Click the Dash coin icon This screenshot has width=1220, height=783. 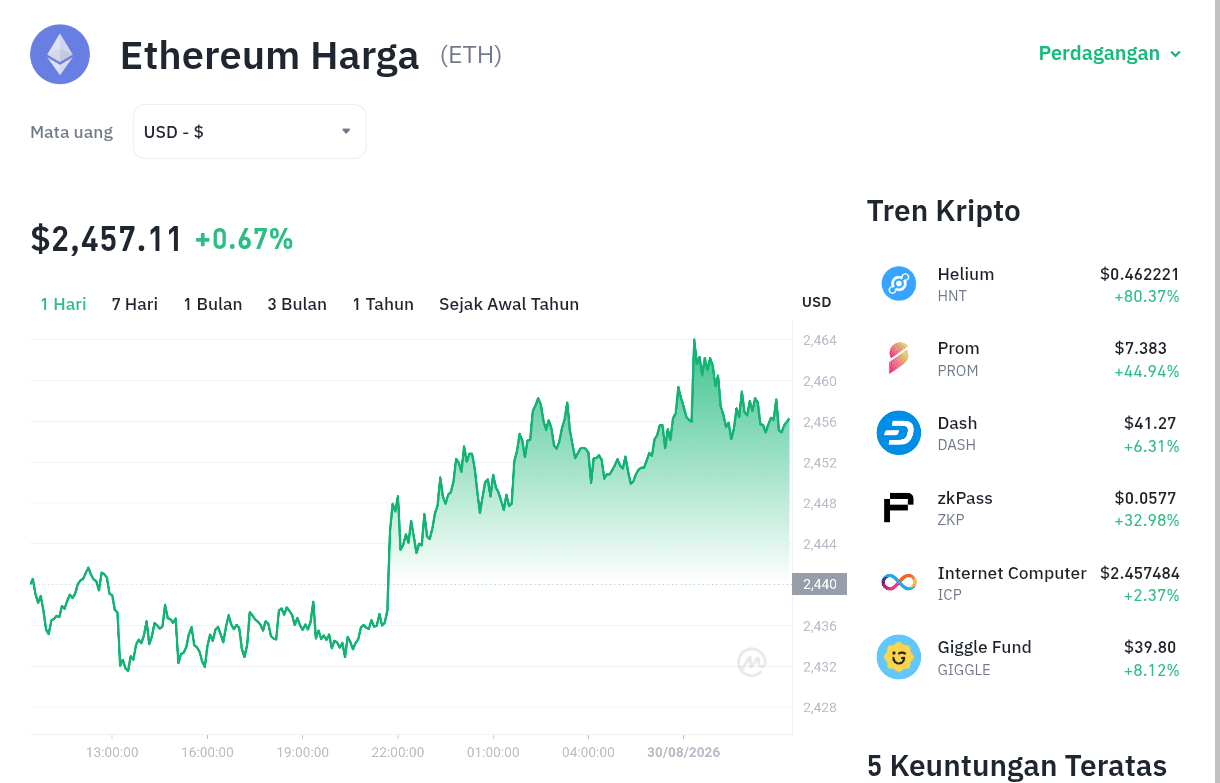898,433
